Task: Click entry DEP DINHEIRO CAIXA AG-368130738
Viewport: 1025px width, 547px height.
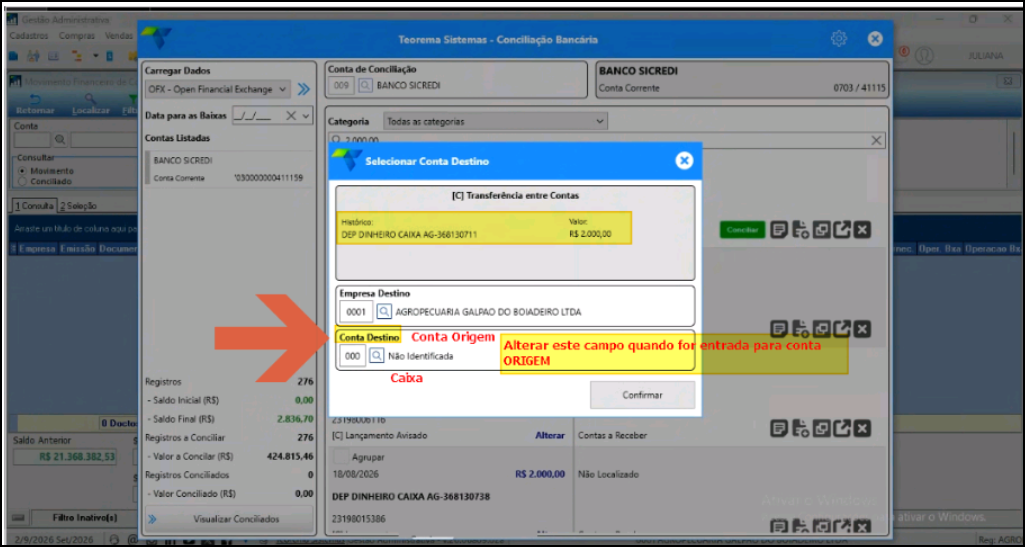Action: coord(411,497)
